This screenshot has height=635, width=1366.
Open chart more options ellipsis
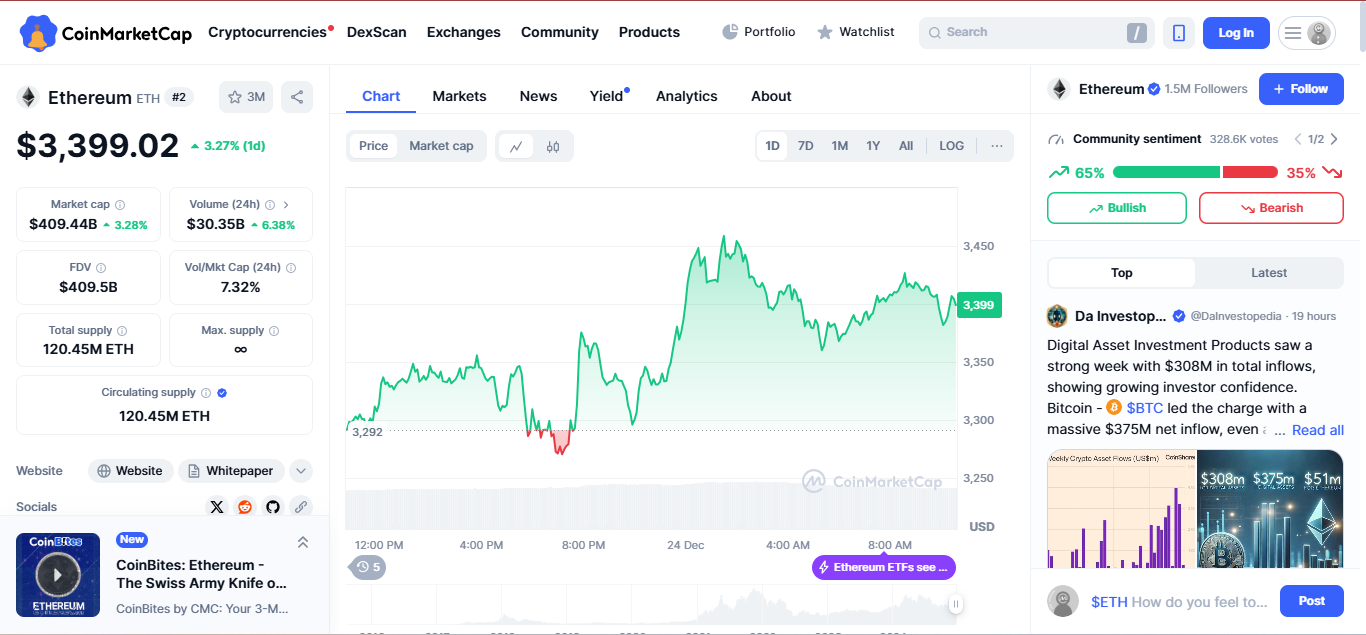pos(997,146)
